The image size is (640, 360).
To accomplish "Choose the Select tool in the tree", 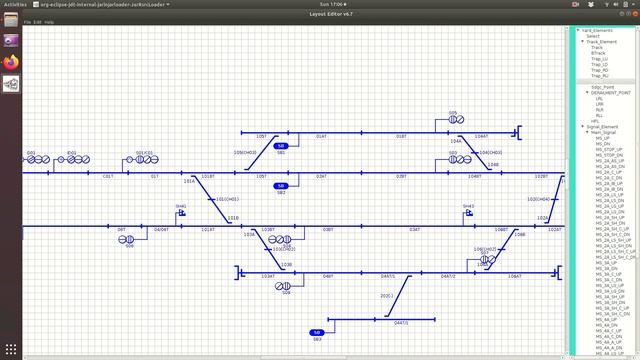I will 593,36.
